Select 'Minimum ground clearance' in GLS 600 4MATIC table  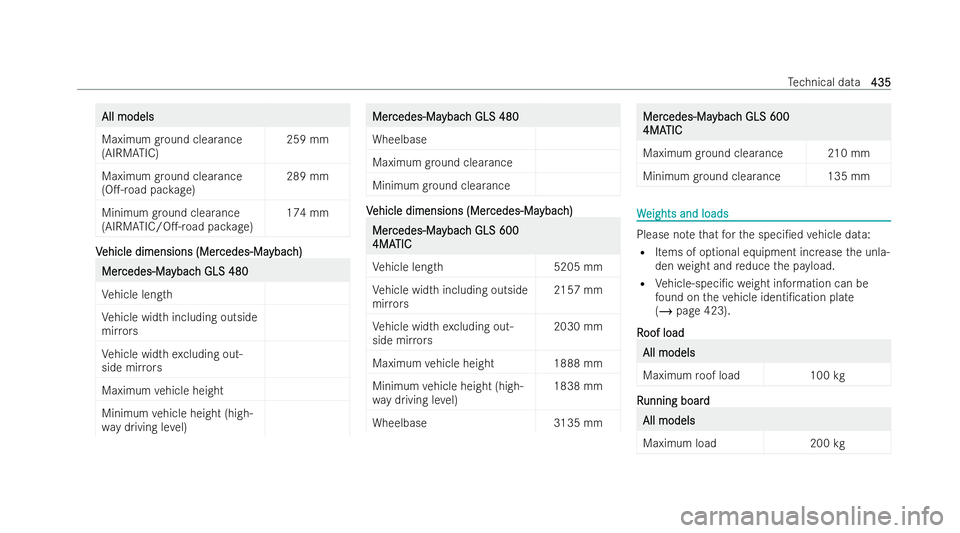[711, 176]
